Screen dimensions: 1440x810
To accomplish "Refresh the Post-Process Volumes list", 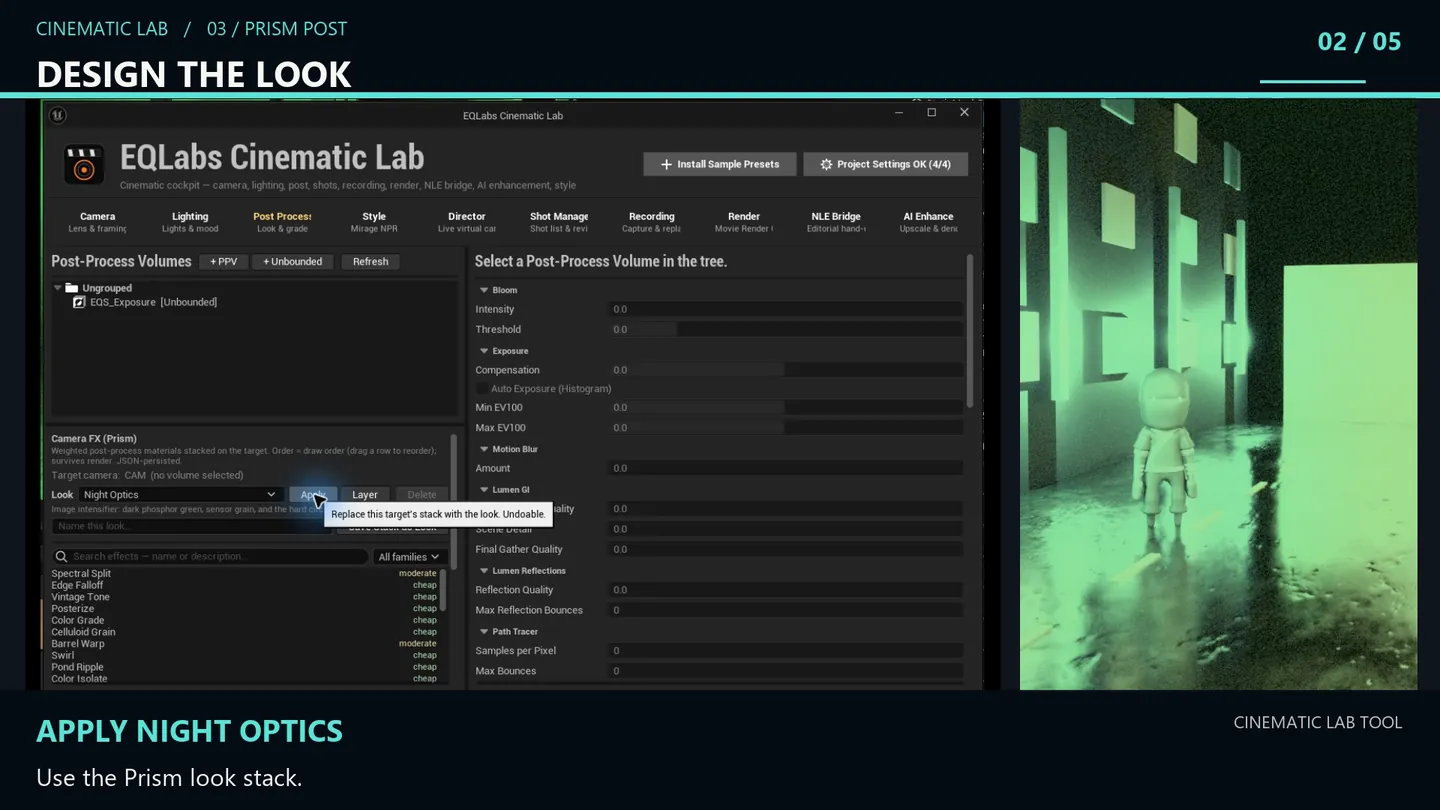I will click(371, 262).
